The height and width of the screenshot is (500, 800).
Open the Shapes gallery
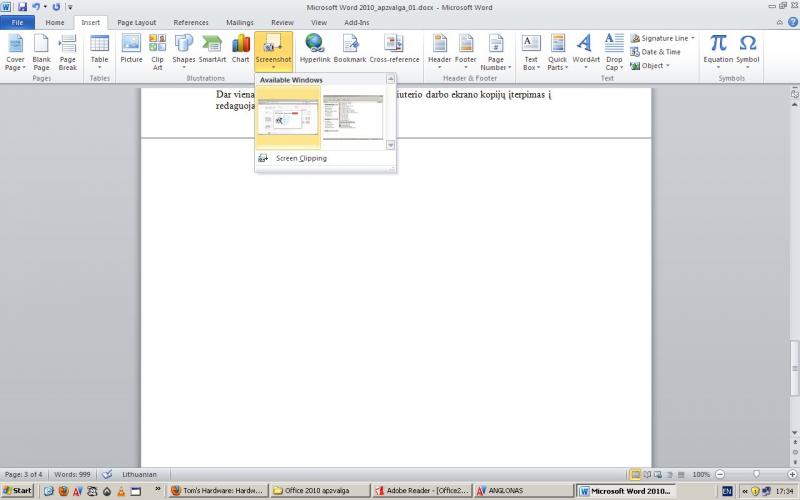[184, 53]
